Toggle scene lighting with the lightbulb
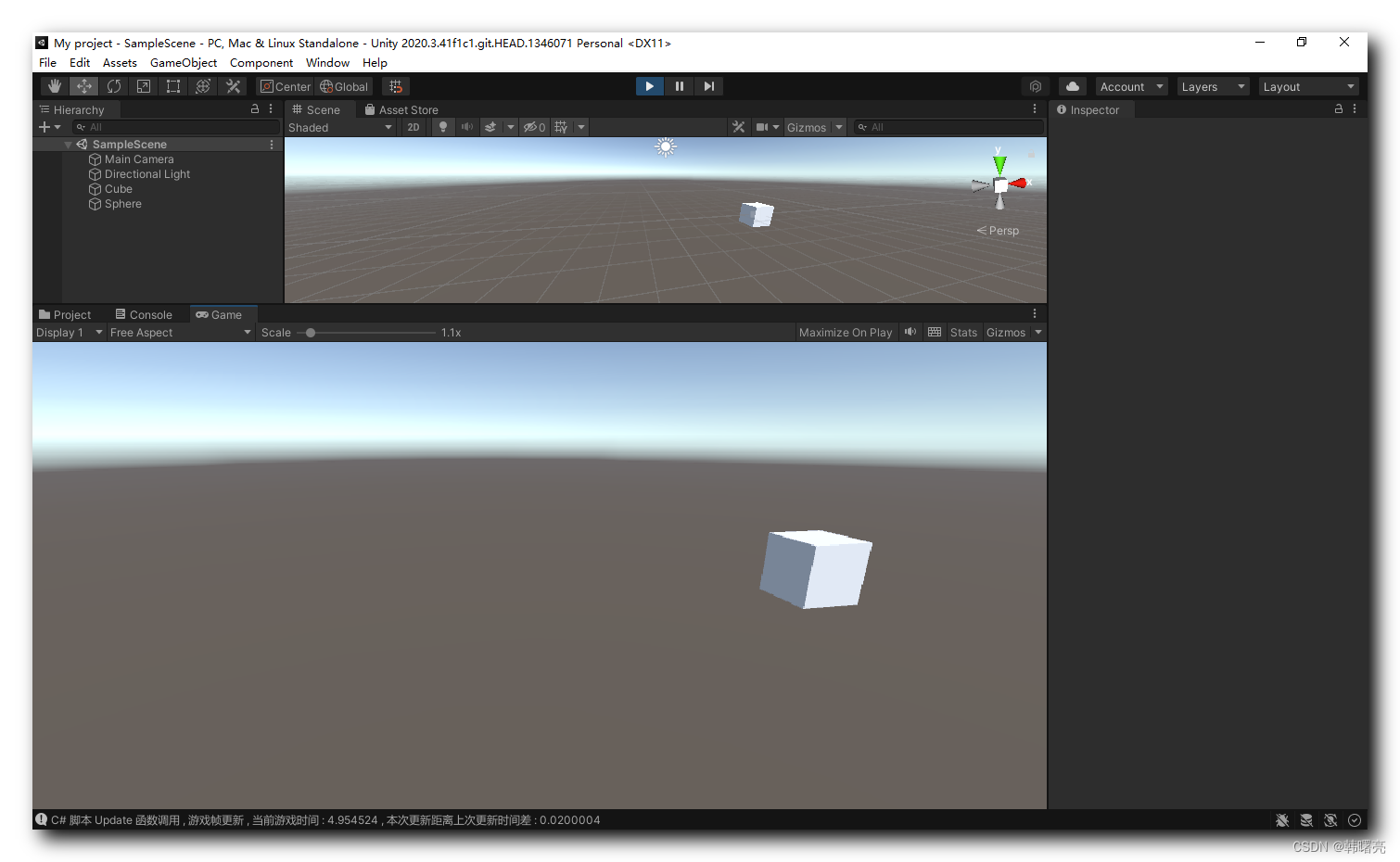 443,127
